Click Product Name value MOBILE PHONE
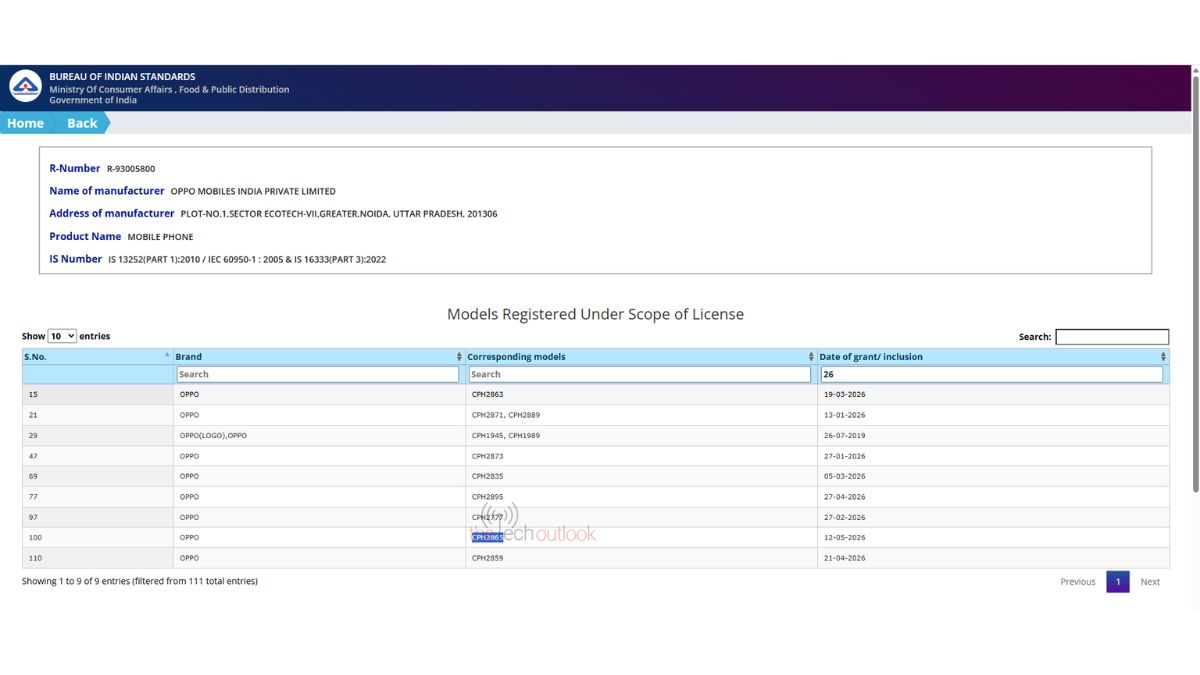Screen dimensions: 1200x675 pos(160,237)
